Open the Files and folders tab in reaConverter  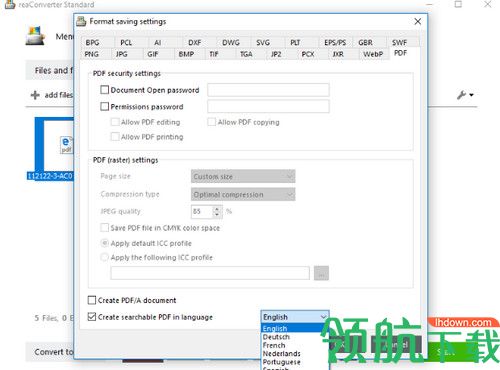click(50, 70)
